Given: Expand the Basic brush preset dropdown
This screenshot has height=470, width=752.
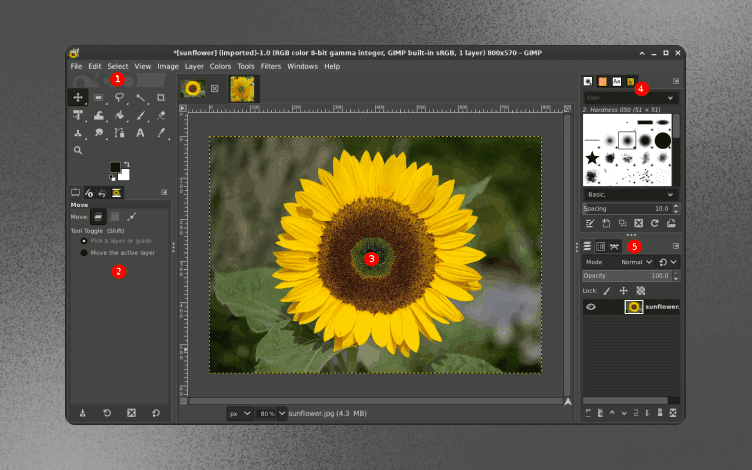Looking at the screenshot, I should coord(630,194).
